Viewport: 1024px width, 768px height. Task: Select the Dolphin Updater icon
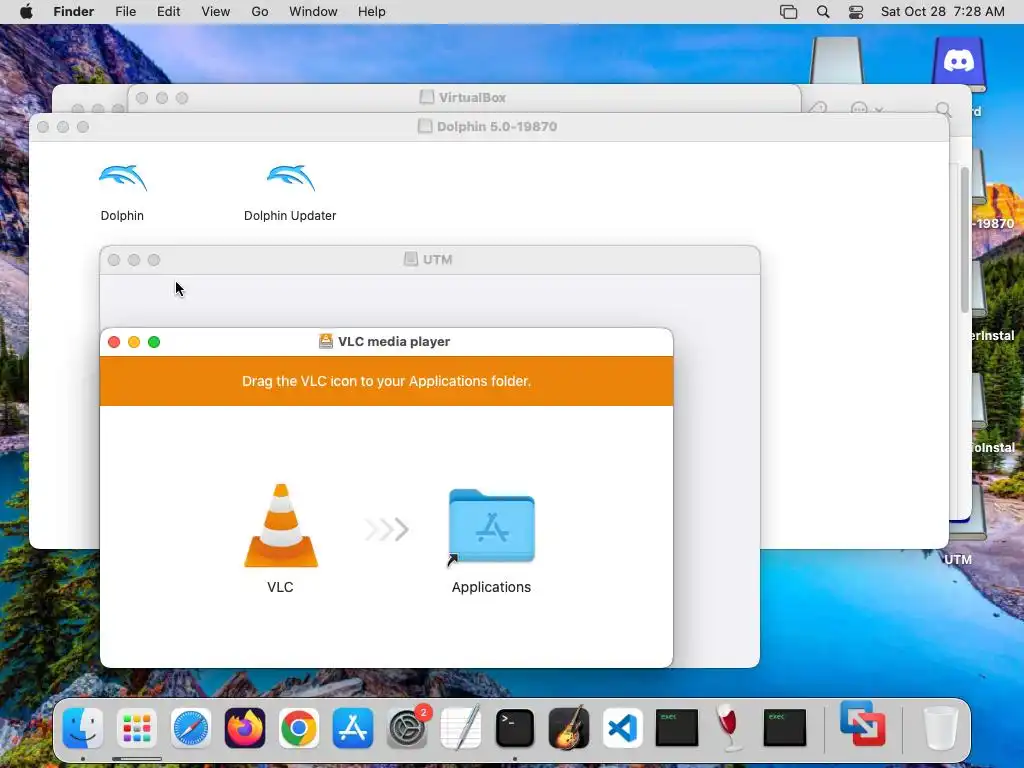291,178
